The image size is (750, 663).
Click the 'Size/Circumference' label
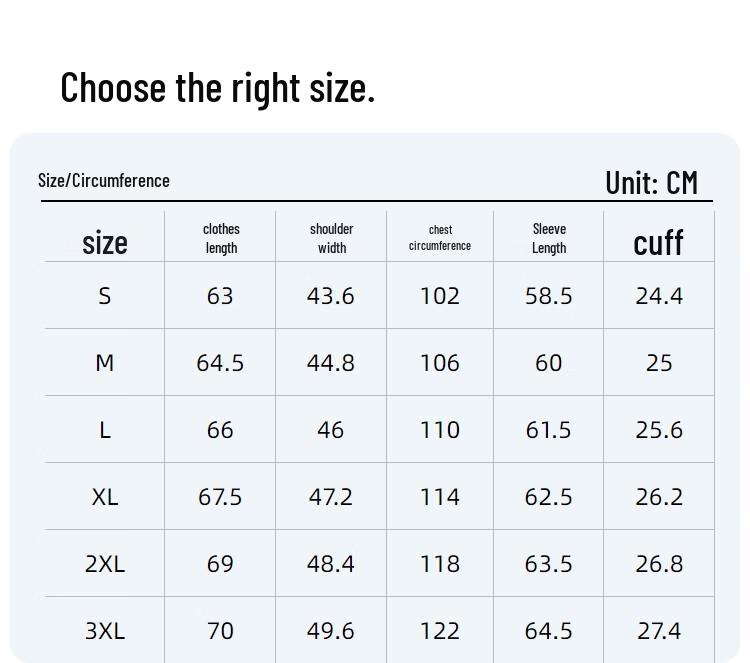[104, 181]
